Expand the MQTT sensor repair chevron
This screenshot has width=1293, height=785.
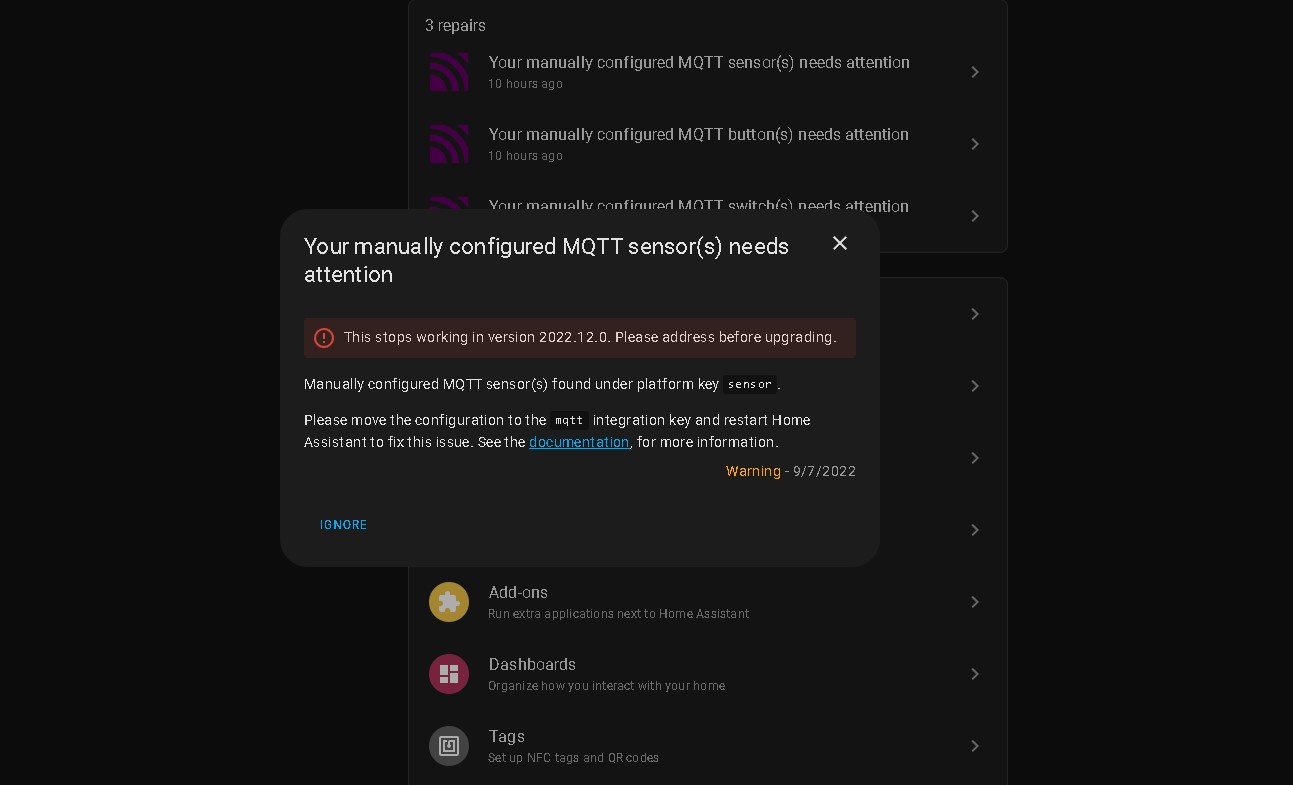coord(975,72)
